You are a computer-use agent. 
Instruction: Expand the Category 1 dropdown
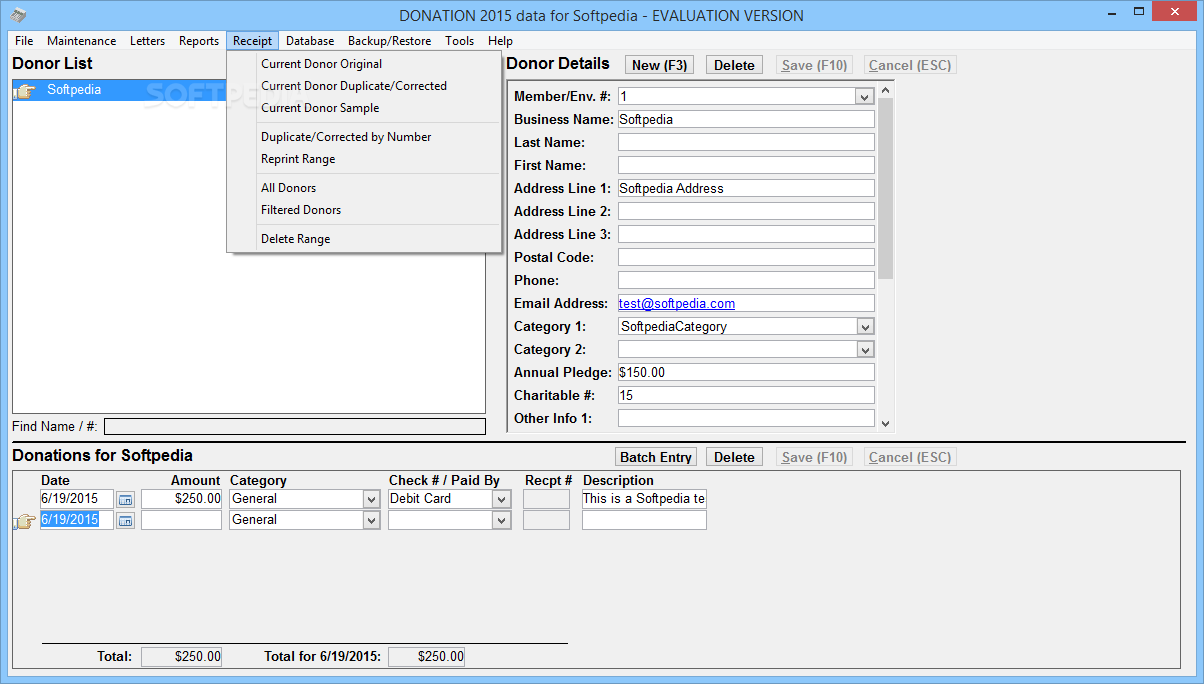(x=866, y=327)
